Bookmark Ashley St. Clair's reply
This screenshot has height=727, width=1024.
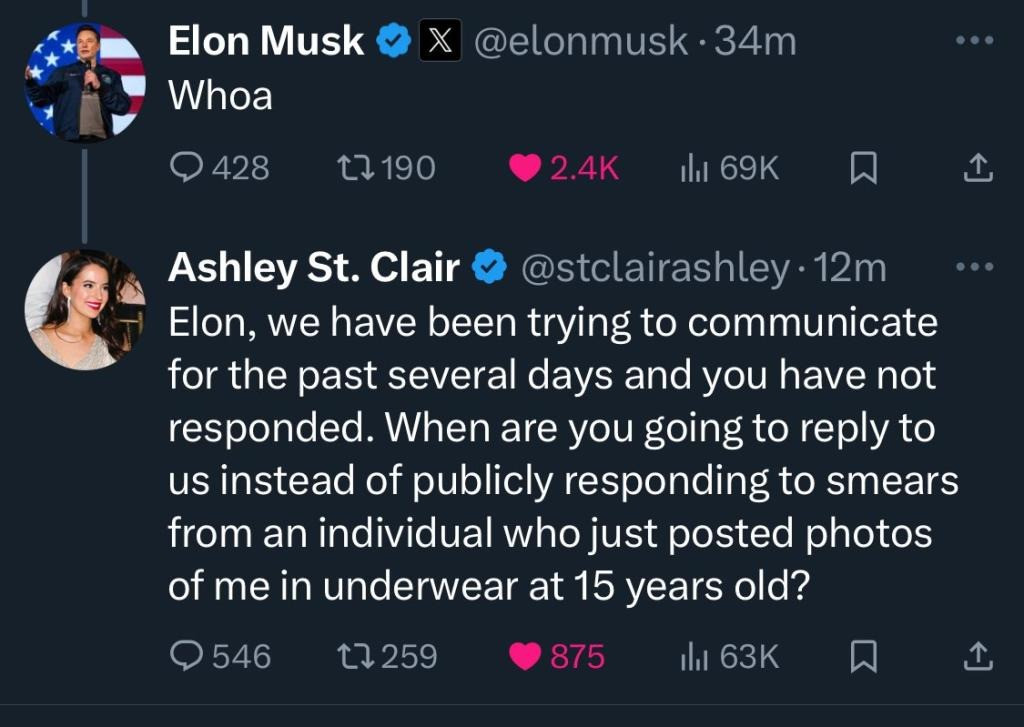[x=865, y=656]
